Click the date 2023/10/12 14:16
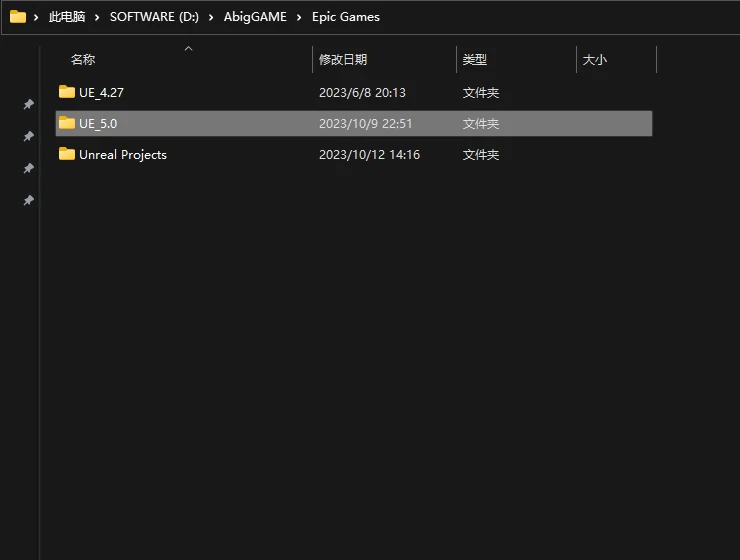Viewport: 740px width, 560px height. point(370,155)
